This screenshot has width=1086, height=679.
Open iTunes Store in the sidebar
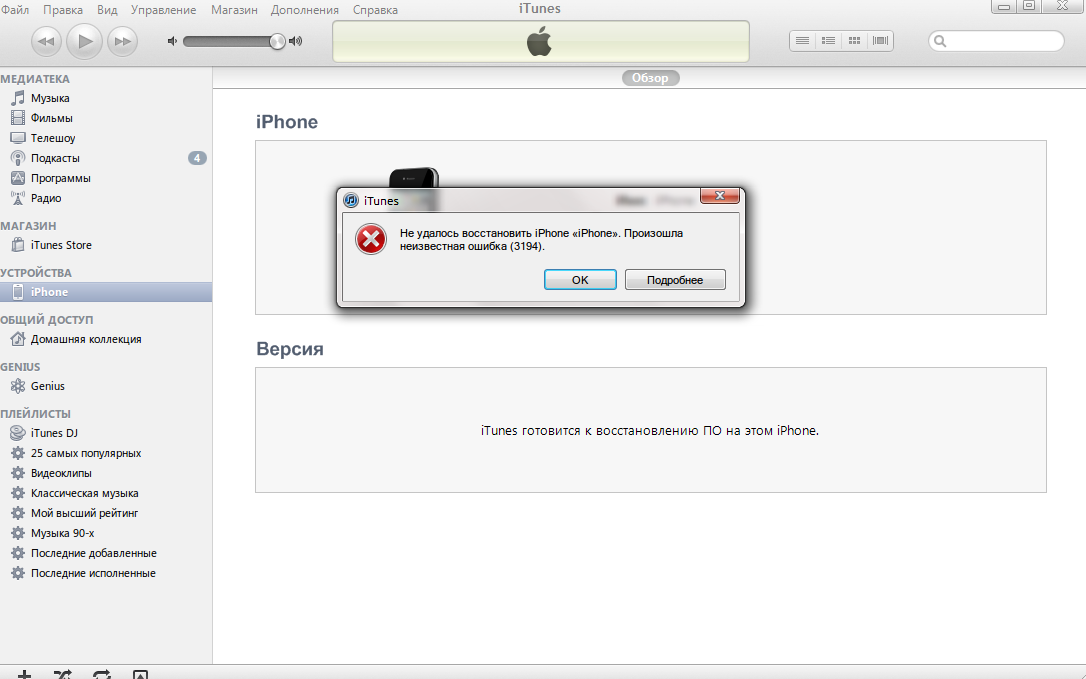61,245
